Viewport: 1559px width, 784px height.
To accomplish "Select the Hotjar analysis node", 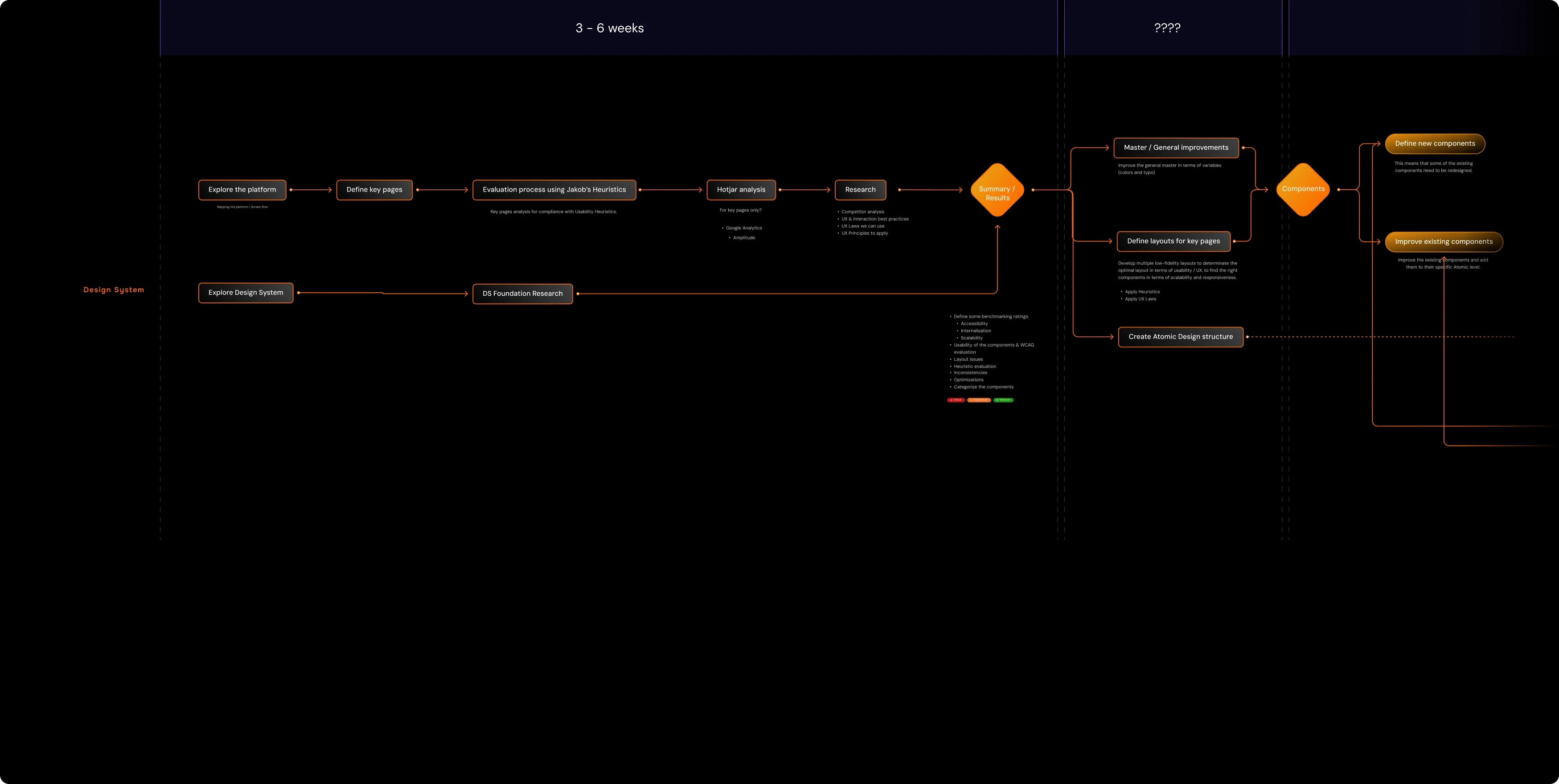I will pyautogui.click(x=741, y=190).
